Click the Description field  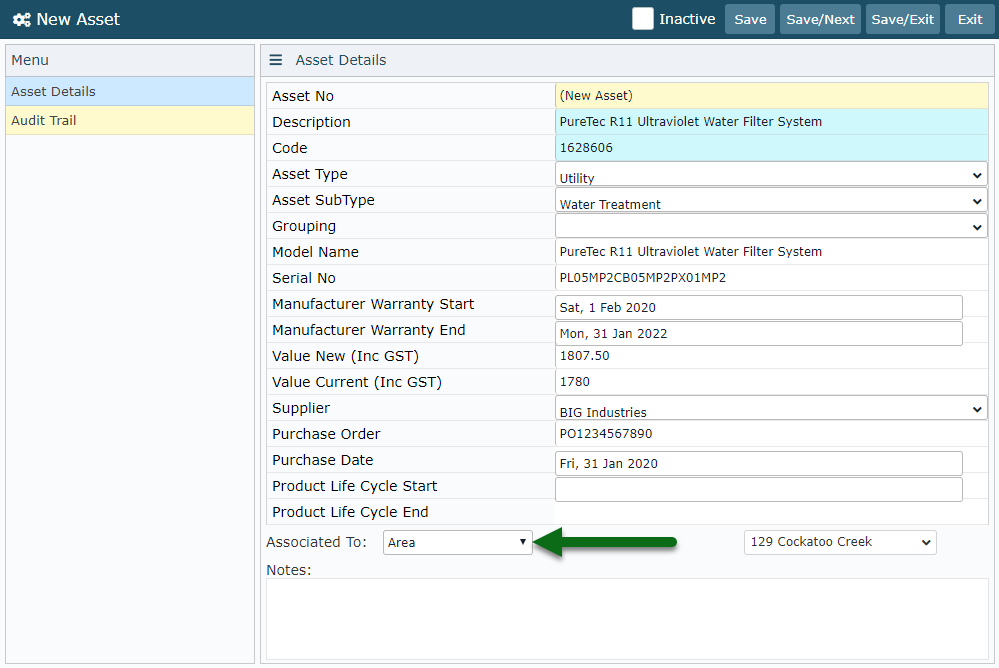[772, 122]
